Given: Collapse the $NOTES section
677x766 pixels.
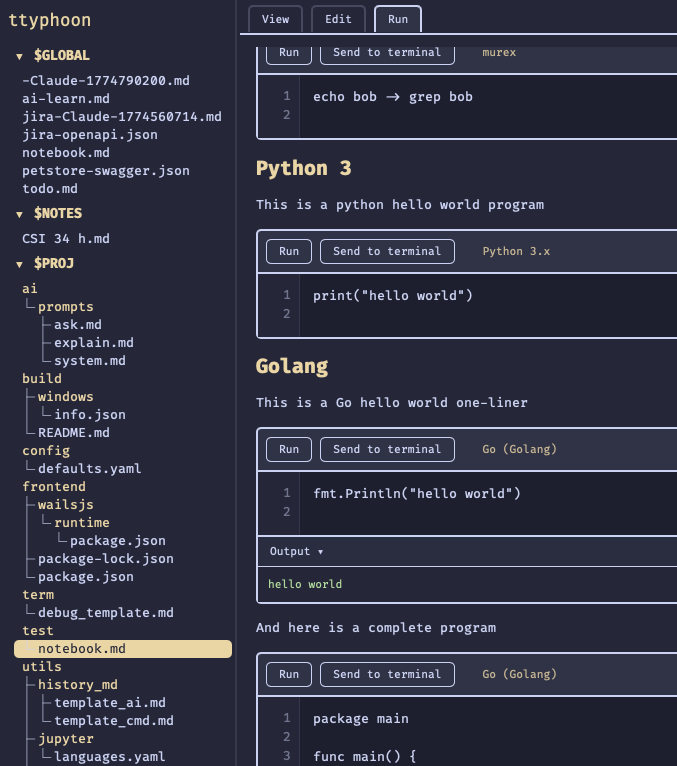Looking at the screenshot, I should pyautogui.click(x=19, y=214).
